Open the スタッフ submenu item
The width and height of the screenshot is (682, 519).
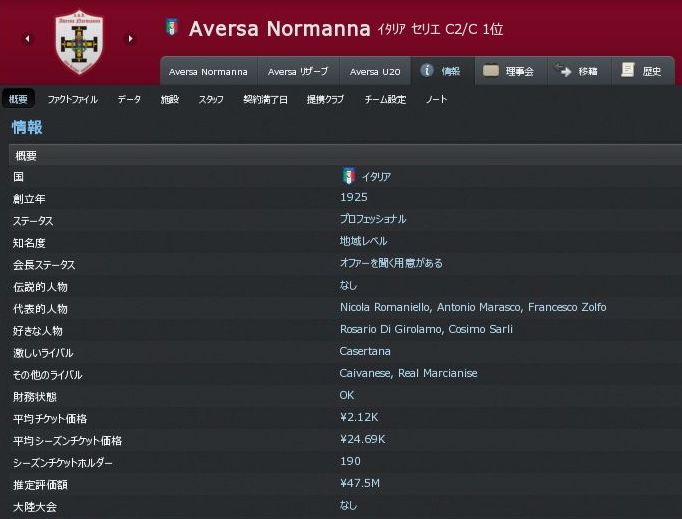click(x=211, y=99)
